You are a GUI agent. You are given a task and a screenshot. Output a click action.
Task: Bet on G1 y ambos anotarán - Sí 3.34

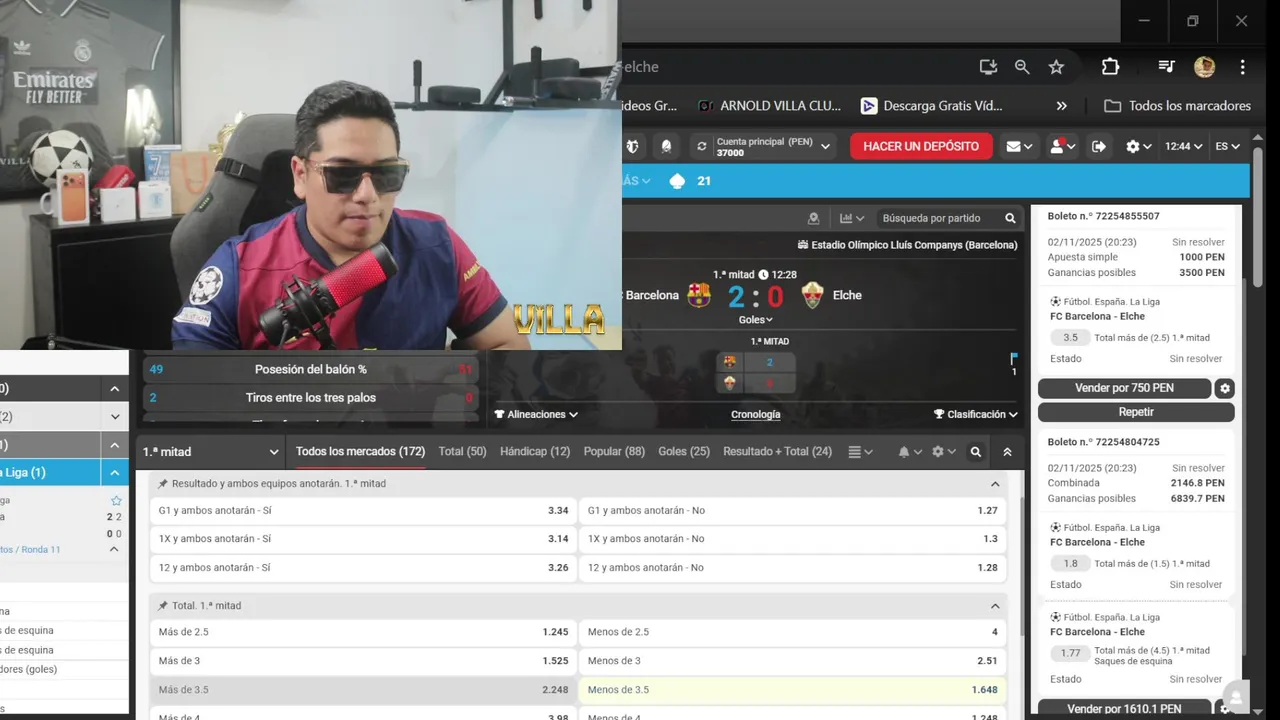[363, 511]
